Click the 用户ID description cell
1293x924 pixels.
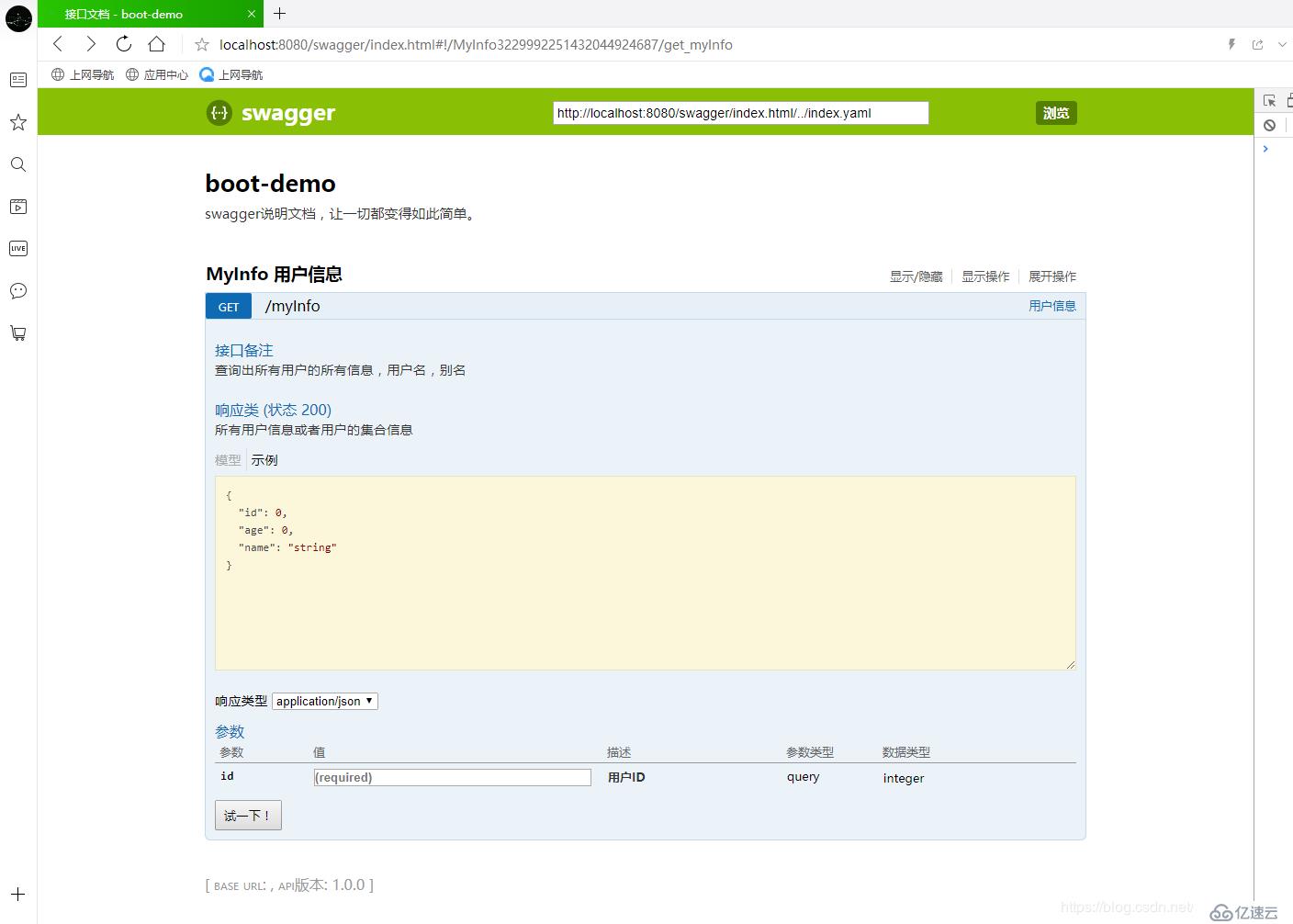(626, 777)
